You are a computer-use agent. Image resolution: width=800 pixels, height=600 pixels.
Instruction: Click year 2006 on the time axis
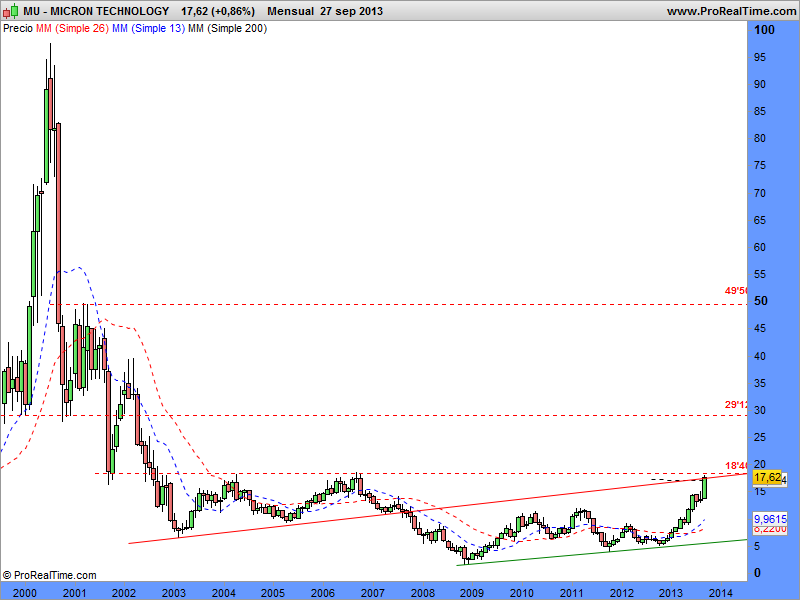[322, 593]
